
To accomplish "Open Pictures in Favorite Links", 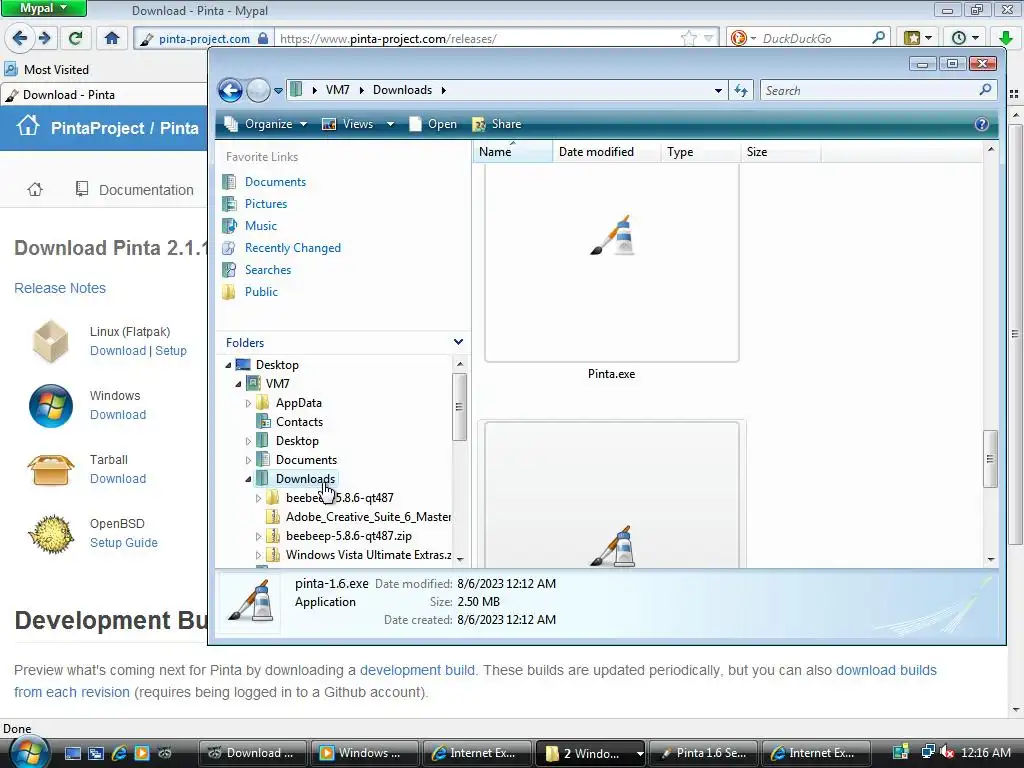I will tap(266, 204).
